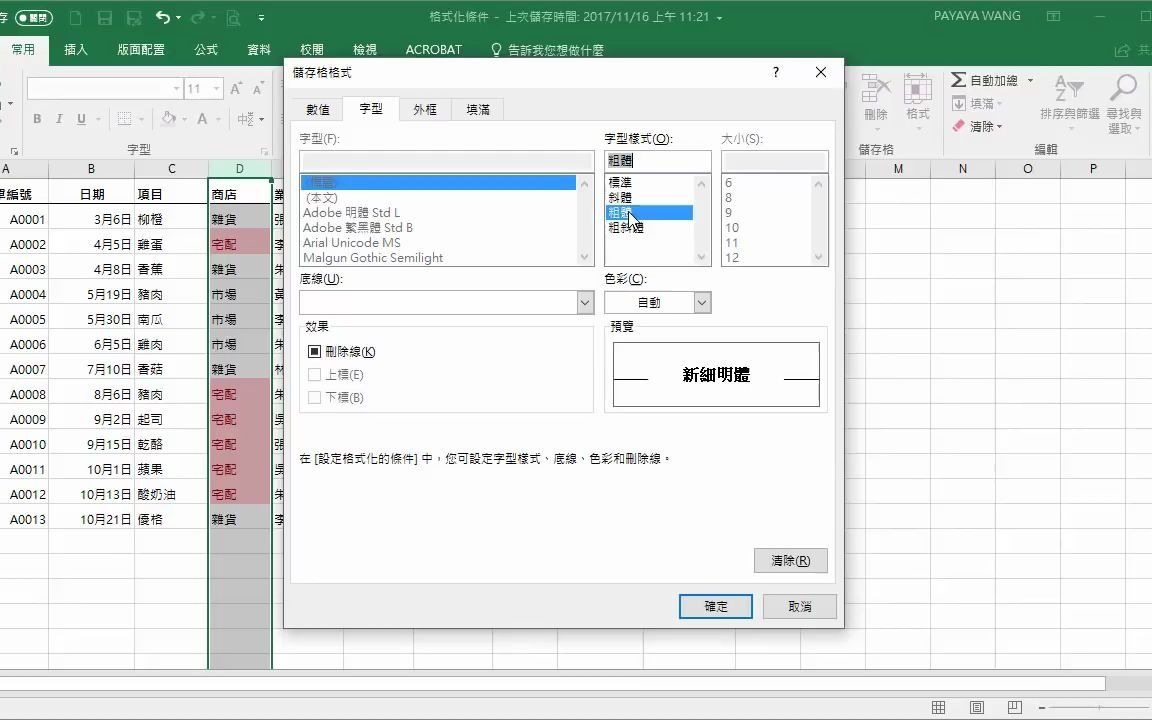Open the ACROBAT ribbon tab

pos(433,49)
